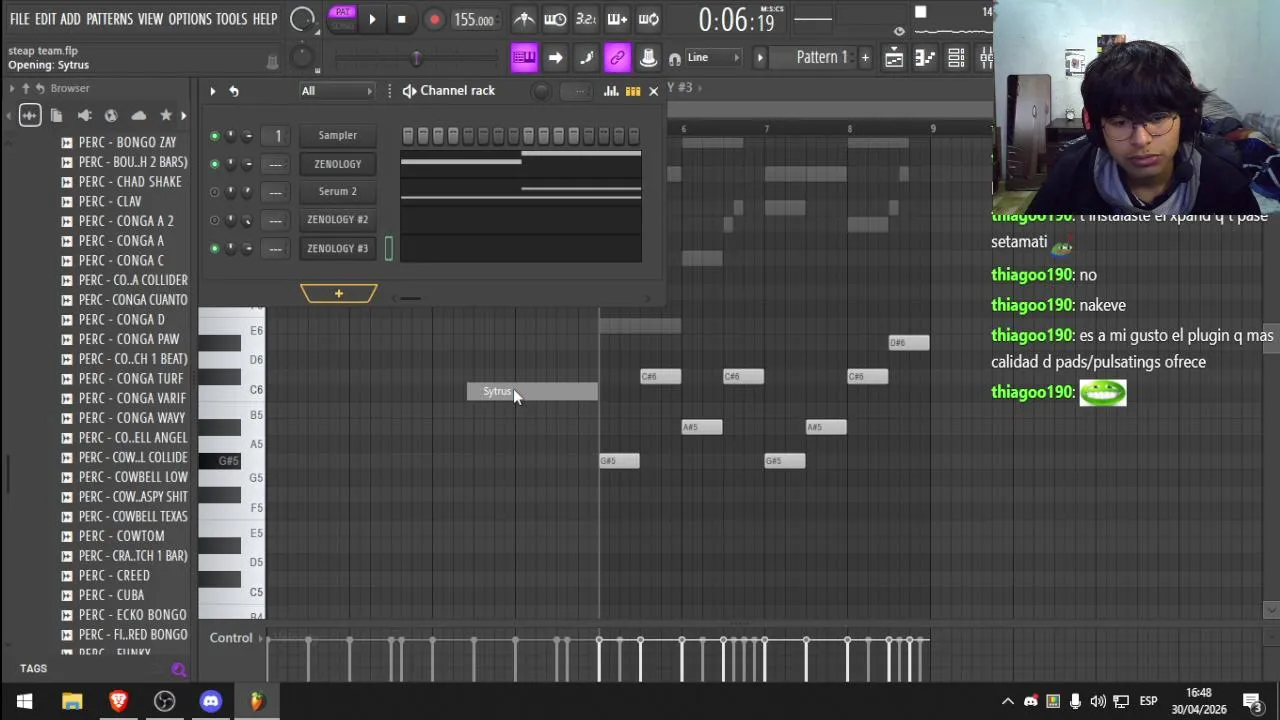Toggle graph editor icon in Channel rack

[x=611, y=91]
